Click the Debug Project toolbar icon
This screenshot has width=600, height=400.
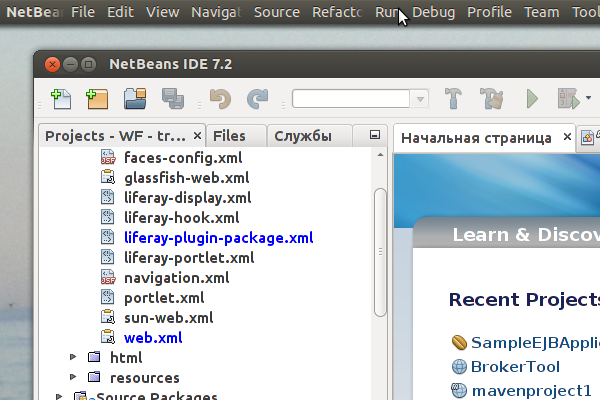(569, 99)
